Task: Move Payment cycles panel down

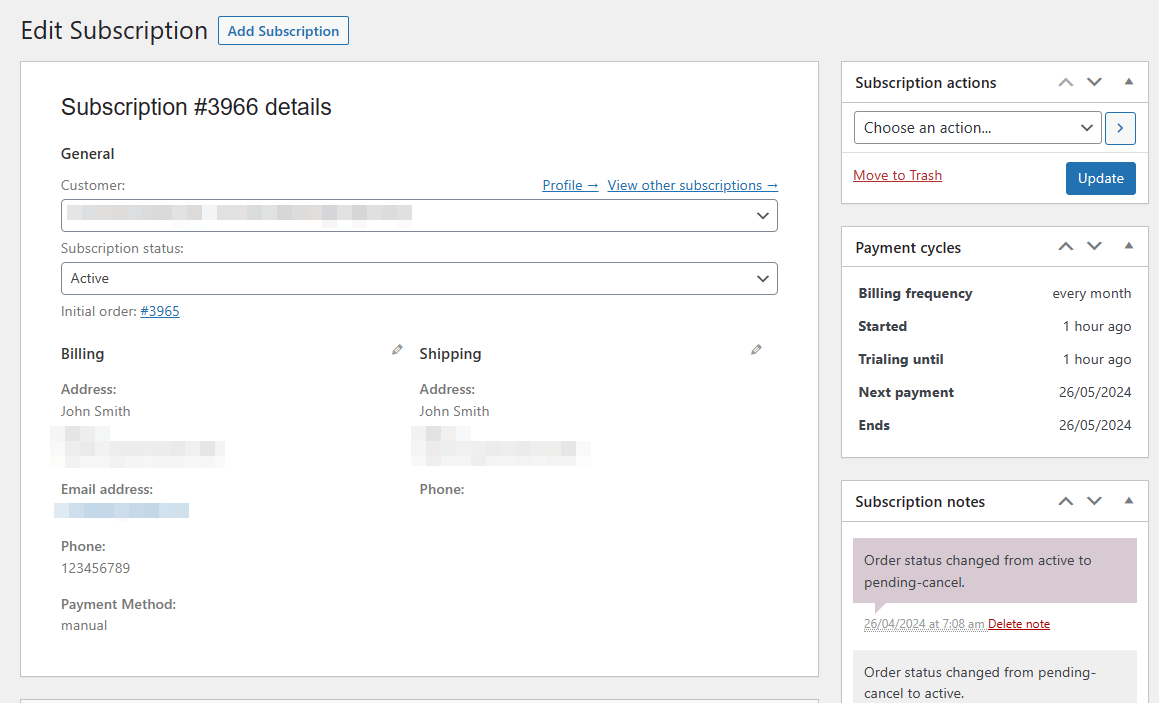Action: (x=1094, y=246)
